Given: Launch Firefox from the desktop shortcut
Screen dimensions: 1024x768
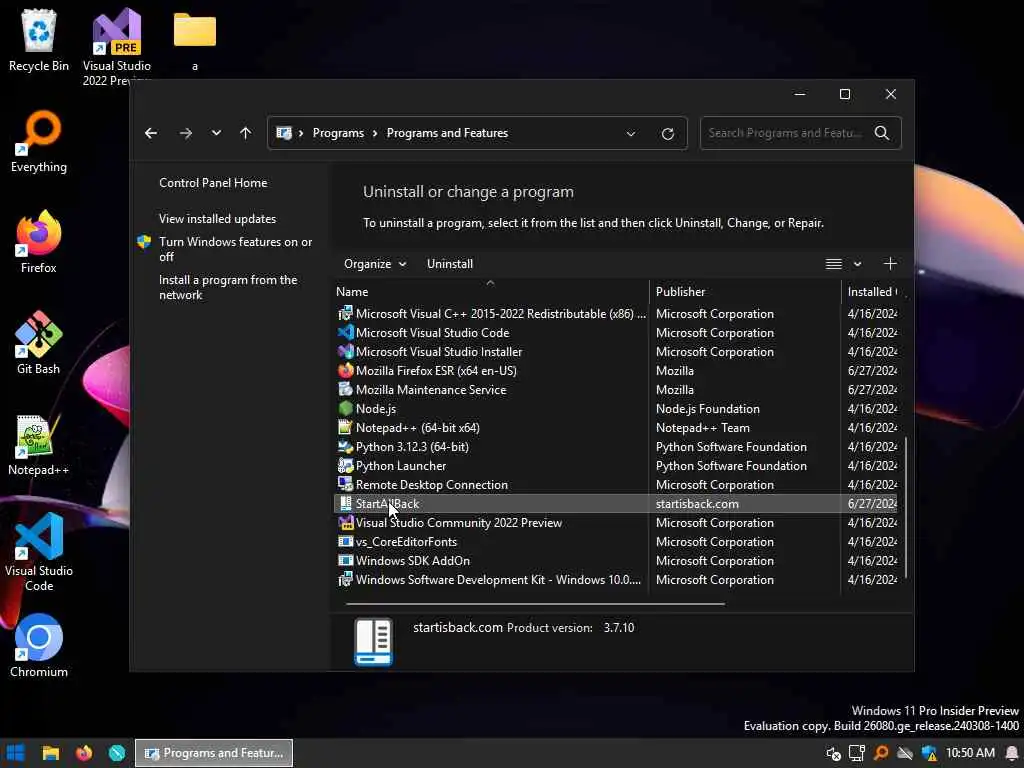Looking at the screenshot, I should [x=39, y=242].
